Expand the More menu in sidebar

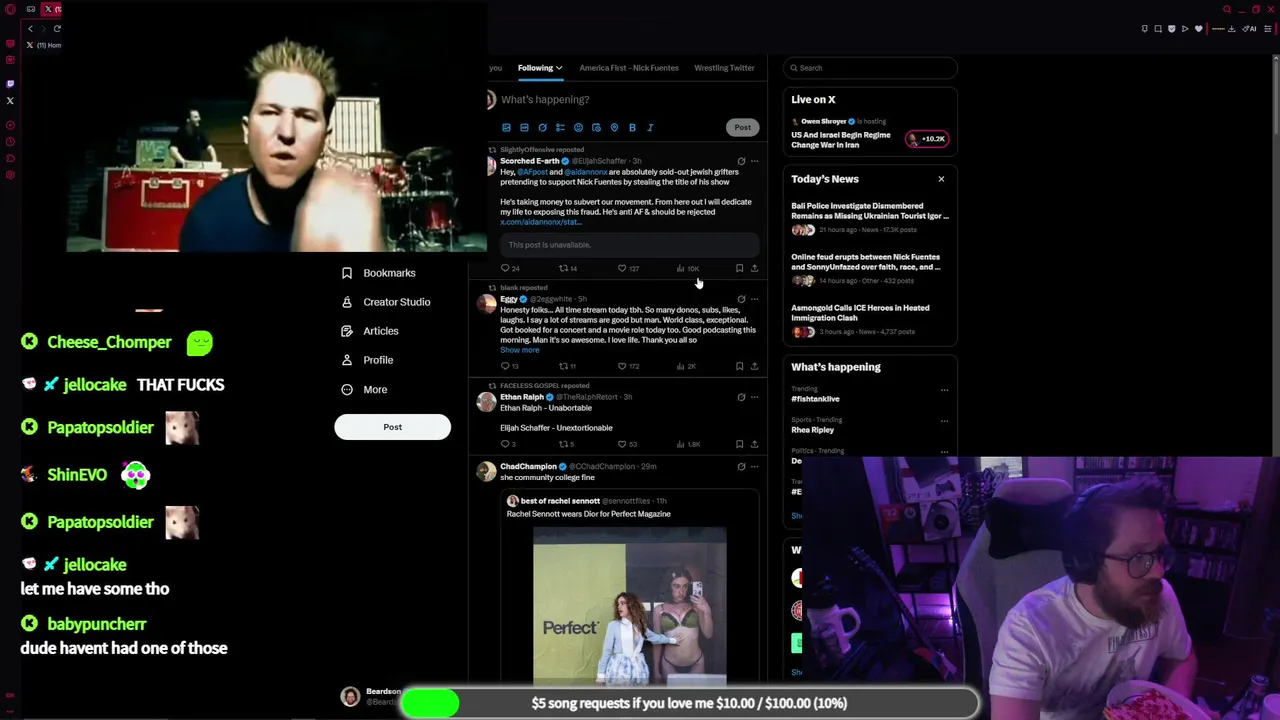(x=364, y=389)
